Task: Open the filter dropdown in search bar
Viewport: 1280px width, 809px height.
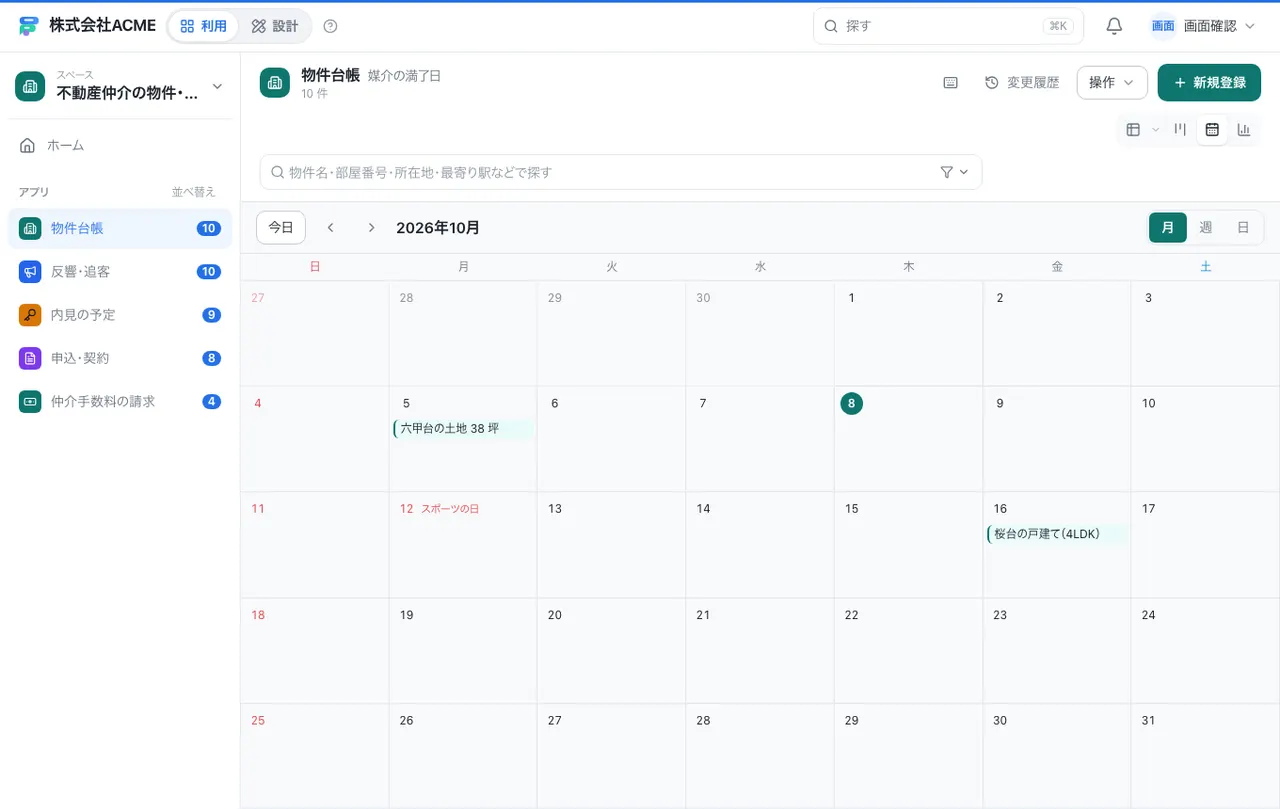Action: coord(955,172)
